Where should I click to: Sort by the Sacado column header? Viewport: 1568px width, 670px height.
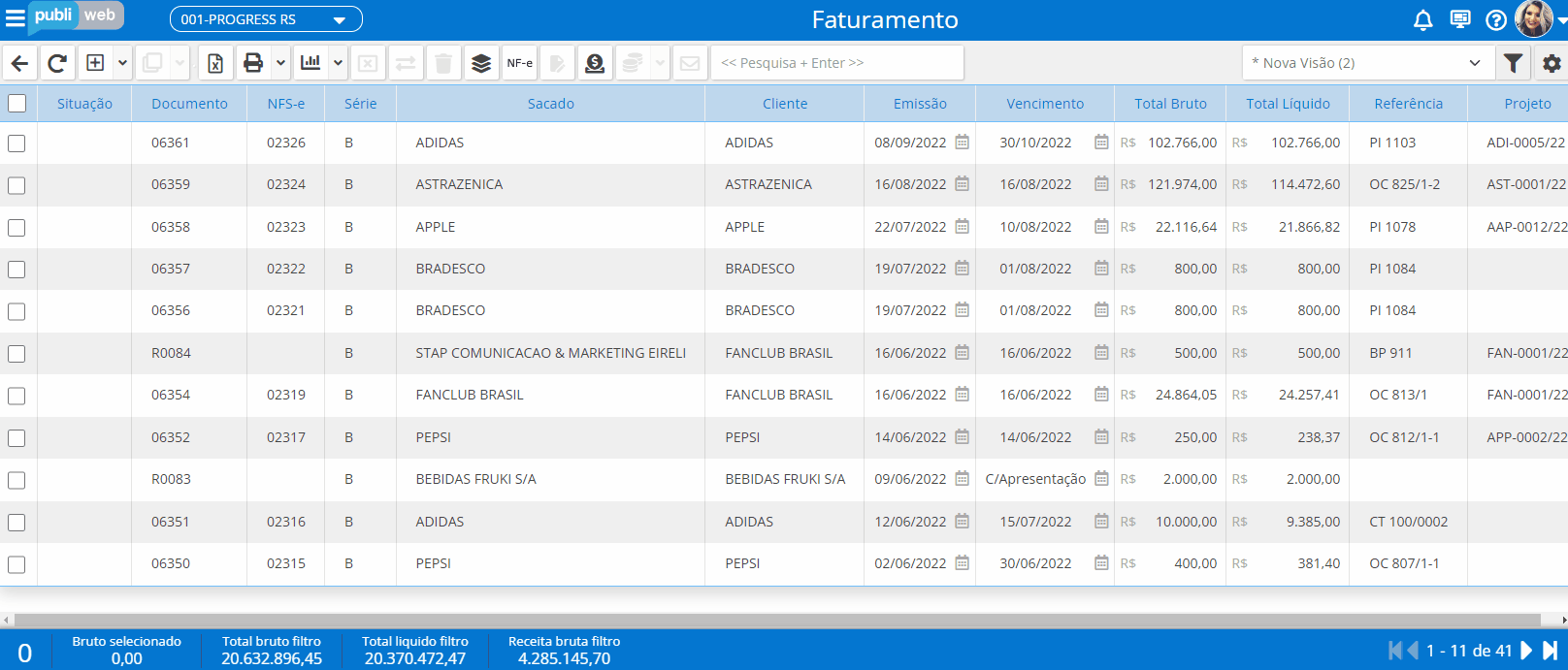tap(550, 104)
